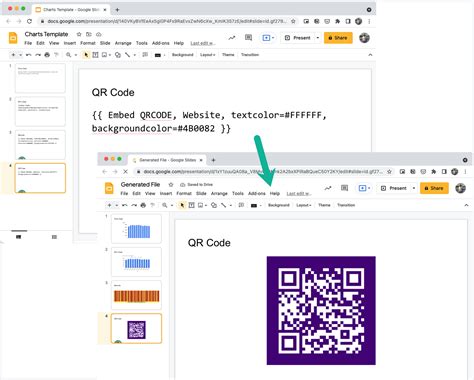Star the Generated File presentation
The width and height of the screenshot is (474, 380).
171,184
